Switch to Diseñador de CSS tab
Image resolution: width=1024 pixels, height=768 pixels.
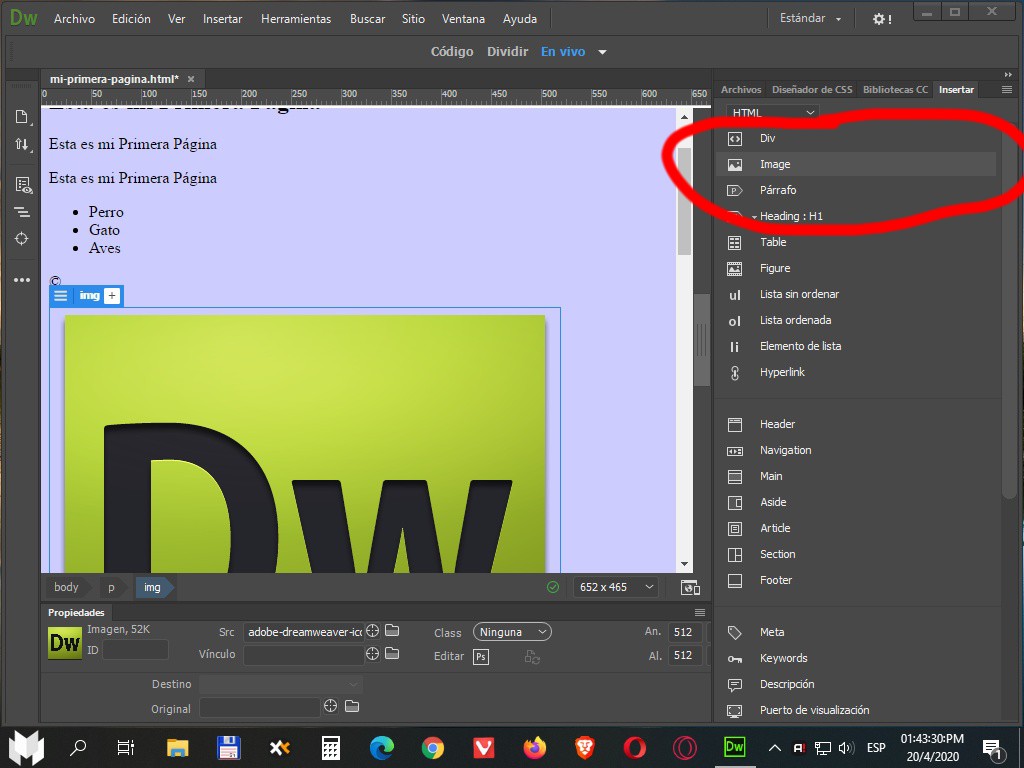[x=812, y=90]
